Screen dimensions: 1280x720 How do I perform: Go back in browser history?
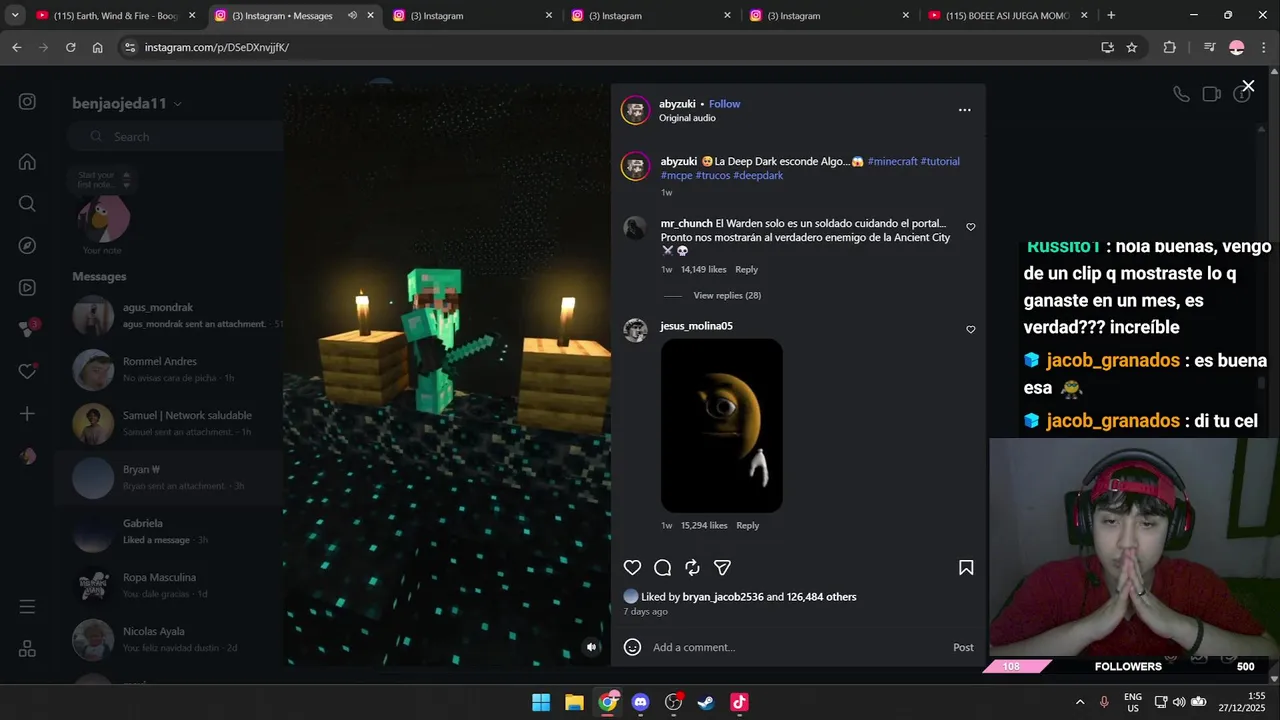point(16,47)
